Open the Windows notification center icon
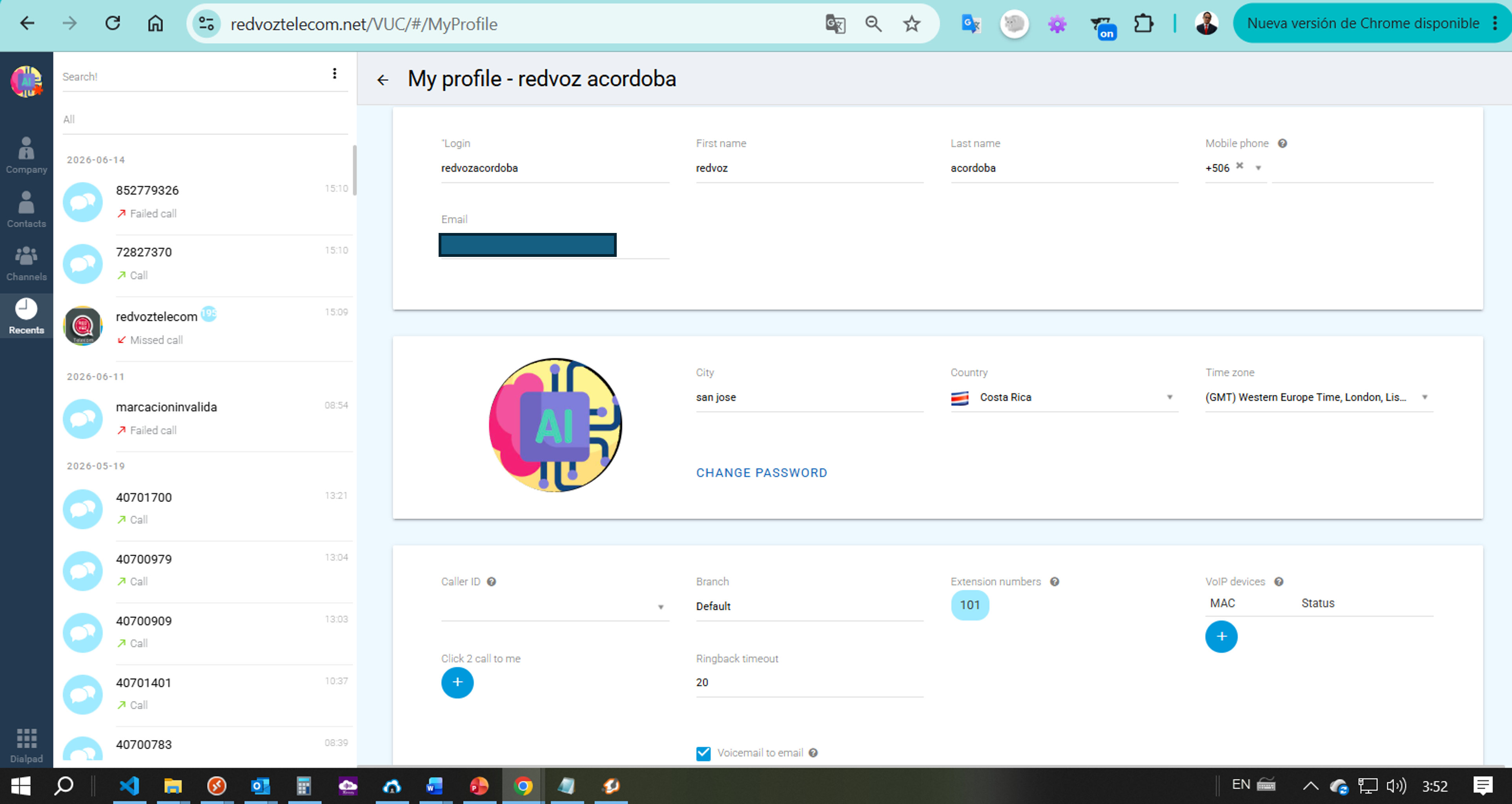 (x=1483, y=786)
